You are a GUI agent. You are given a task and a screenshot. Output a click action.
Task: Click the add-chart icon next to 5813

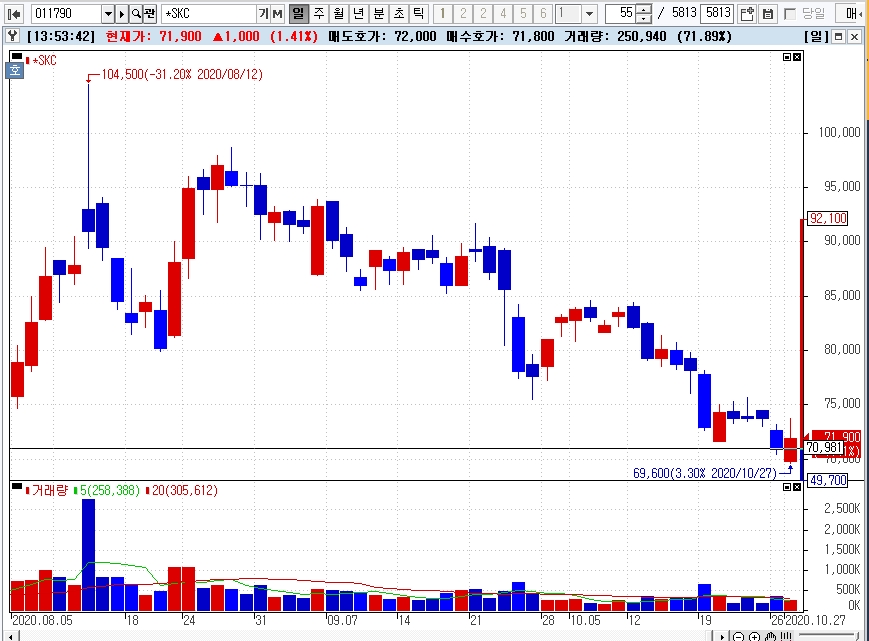pyautogui.click(x=747, y=14)
